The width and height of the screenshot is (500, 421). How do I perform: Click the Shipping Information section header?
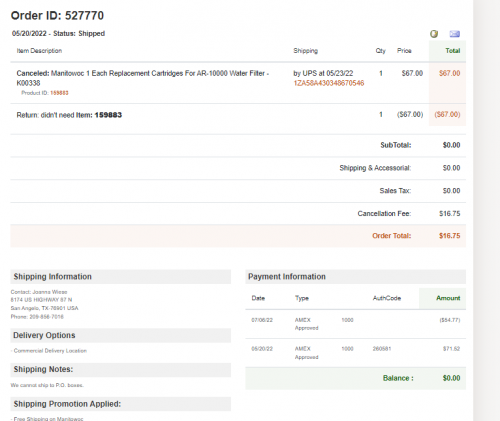click(x=121, y=277)
